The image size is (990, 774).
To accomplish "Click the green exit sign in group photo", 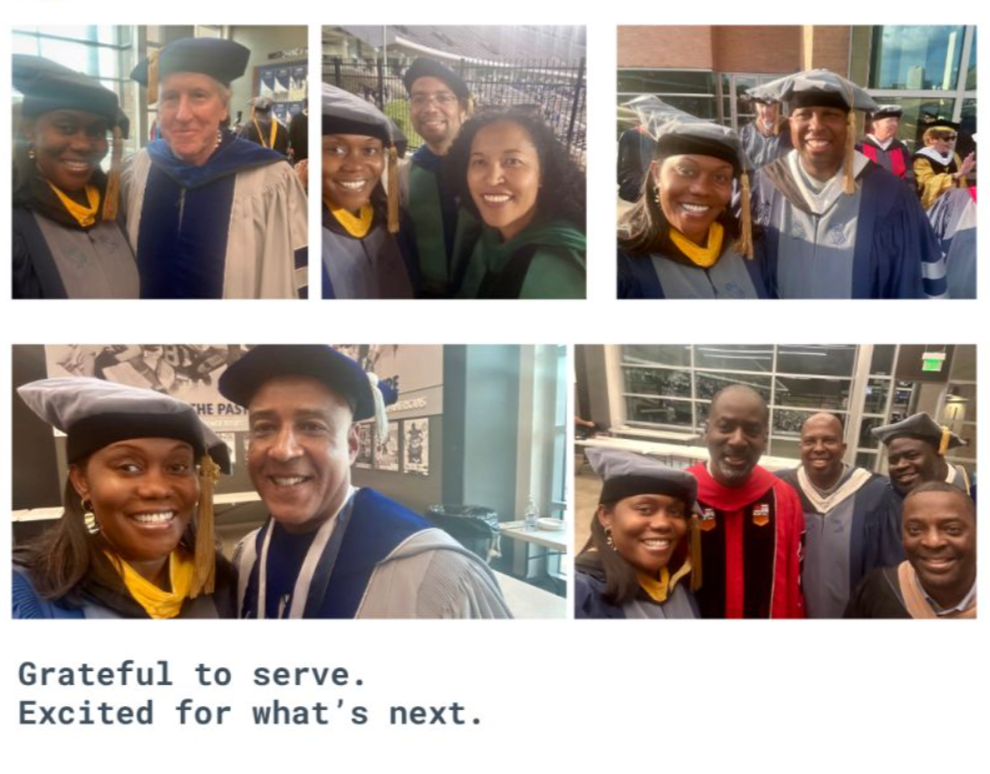I will (x=933, y=361).
